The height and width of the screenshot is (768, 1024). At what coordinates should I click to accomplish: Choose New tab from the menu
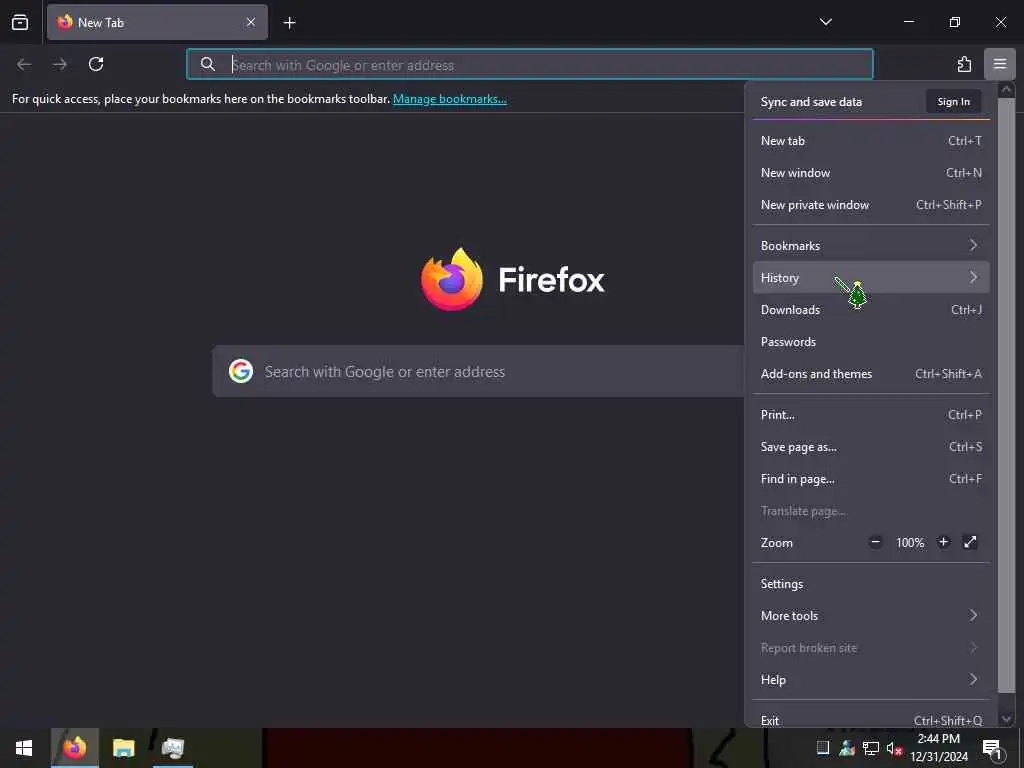(x=871, y=140)
